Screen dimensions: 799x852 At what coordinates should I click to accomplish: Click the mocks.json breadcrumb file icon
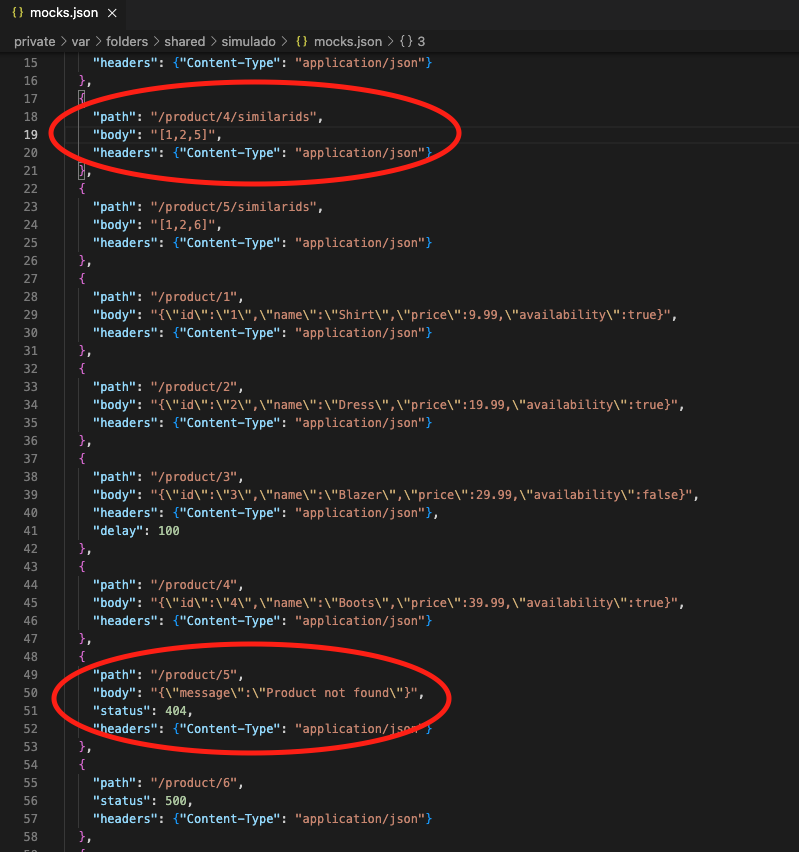(x=301, y=41)
